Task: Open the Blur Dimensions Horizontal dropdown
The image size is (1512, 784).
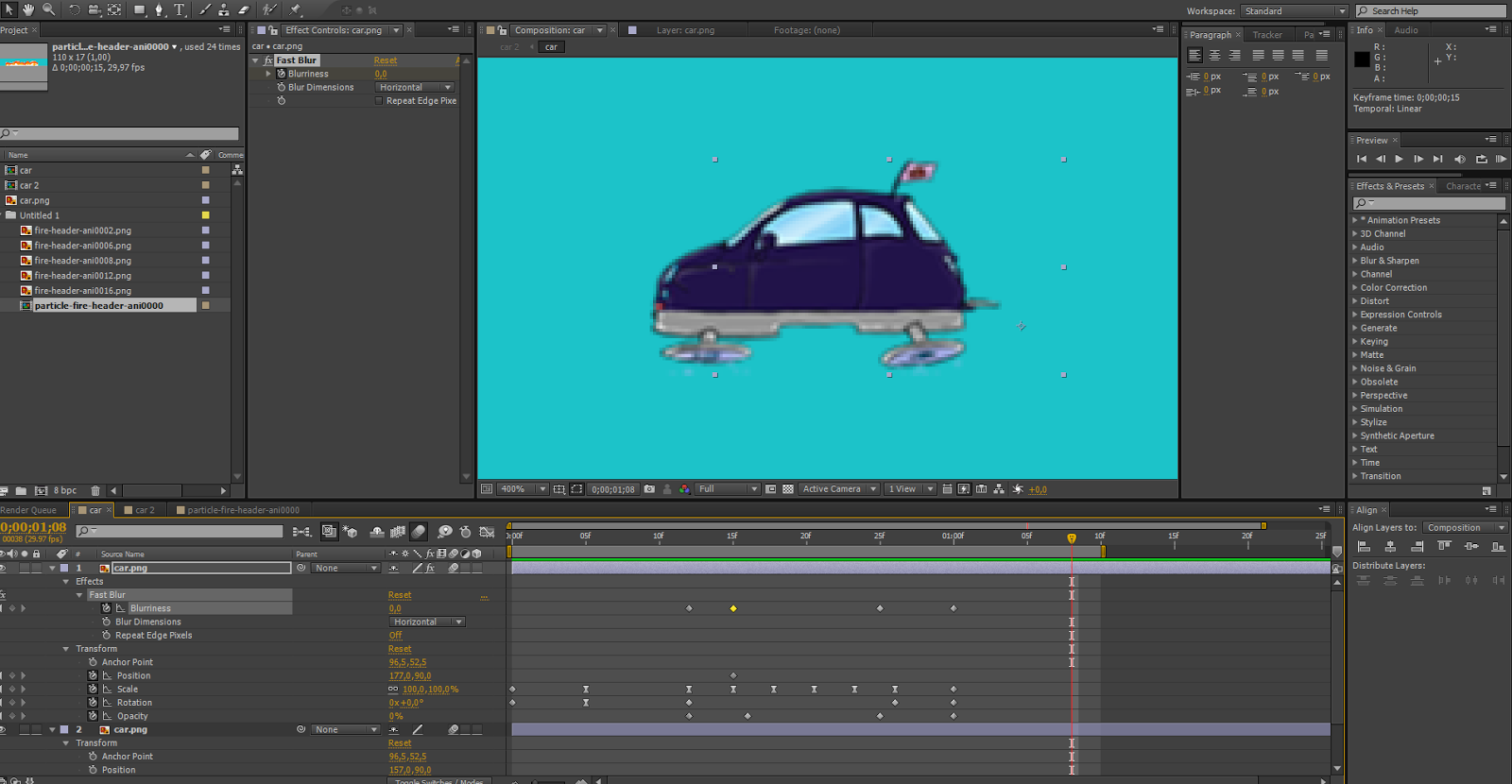Action: (416, 87)
